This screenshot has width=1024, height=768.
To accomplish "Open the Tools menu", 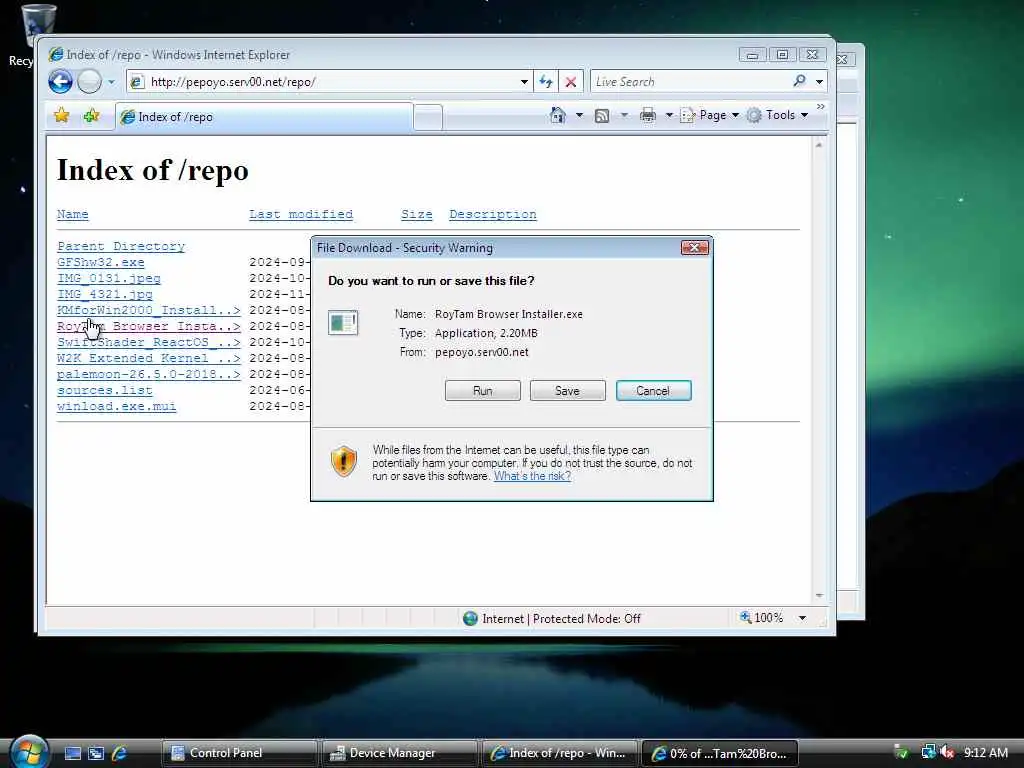I will 778,115.
